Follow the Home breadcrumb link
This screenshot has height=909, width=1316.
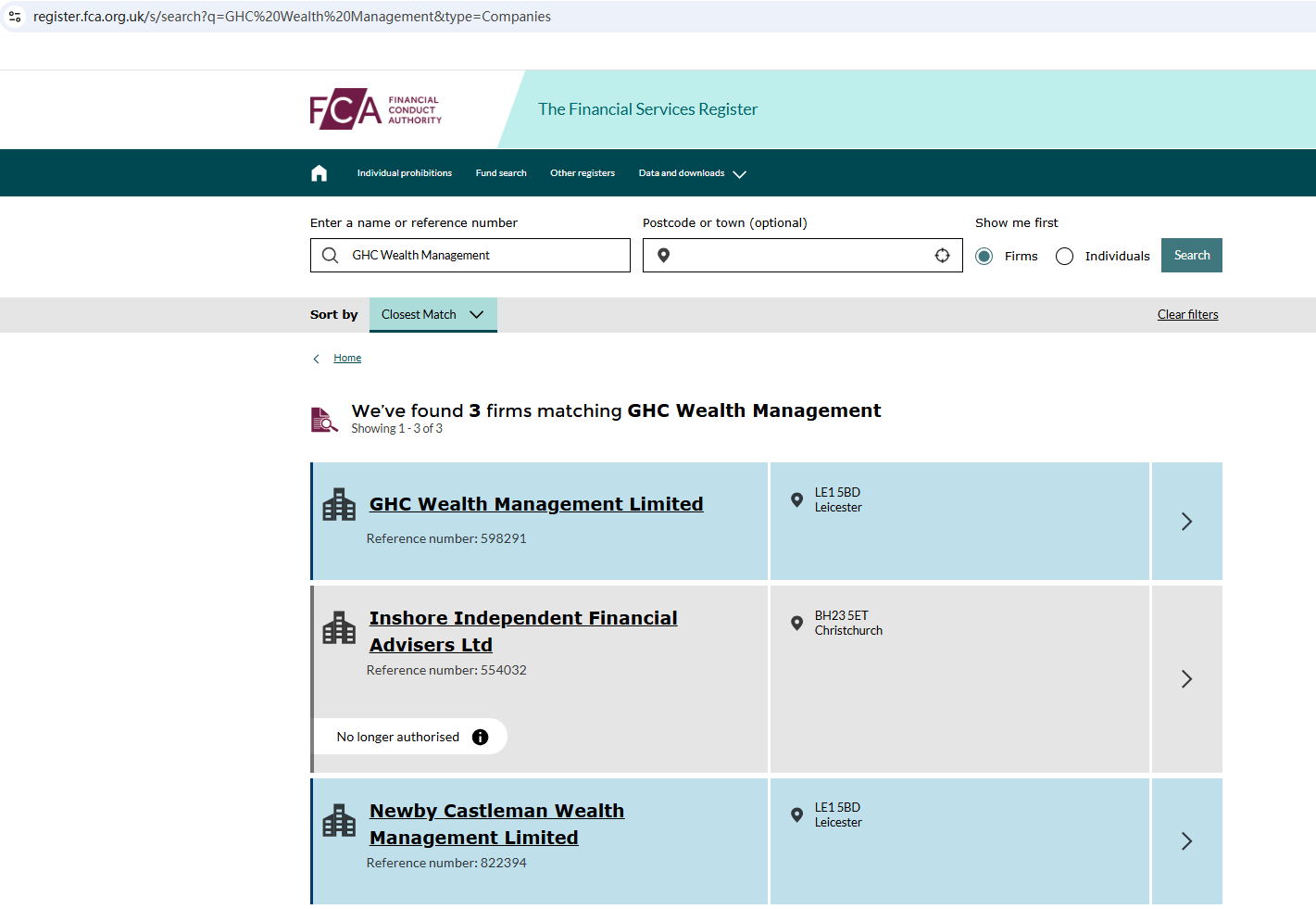(x=347, y=359)
